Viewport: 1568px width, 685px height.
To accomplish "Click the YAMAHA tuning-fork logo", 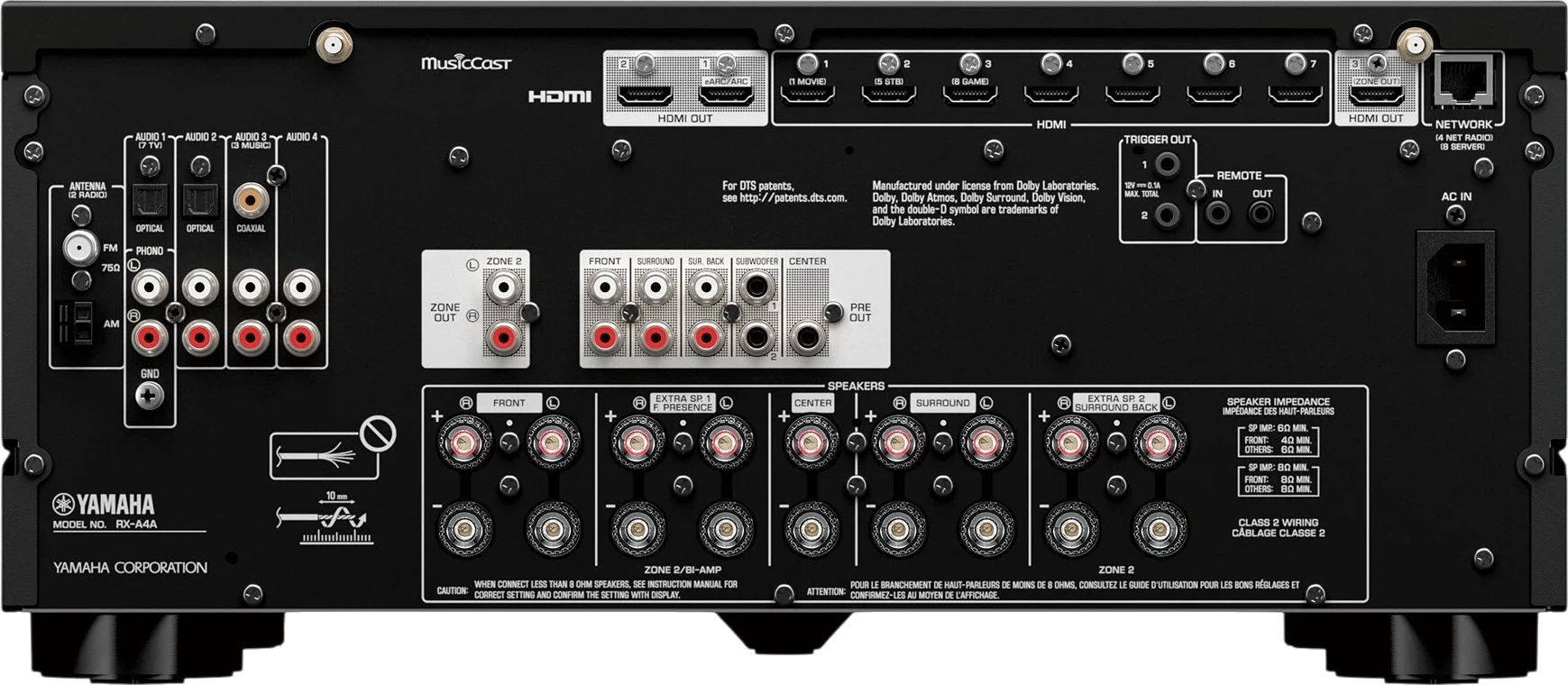I will point(104,505).
